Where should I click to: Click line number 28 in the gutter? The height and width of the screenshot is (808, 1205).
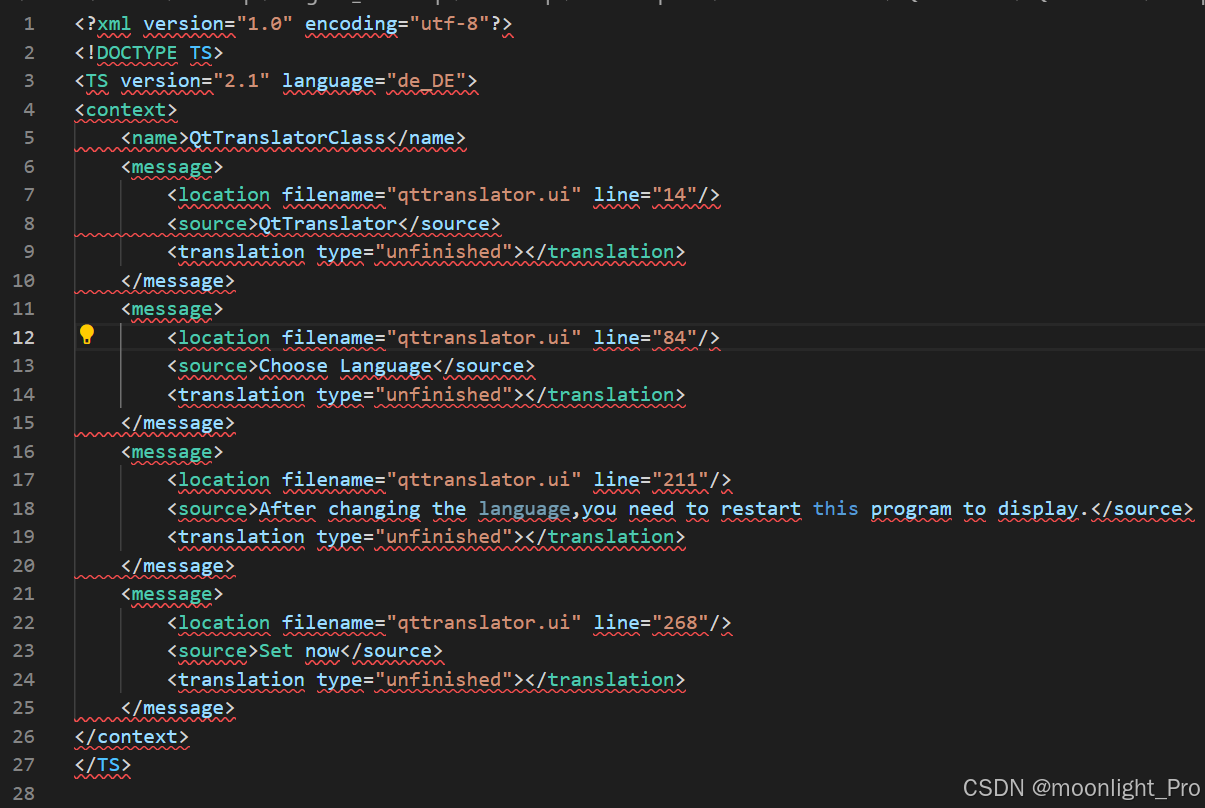[x=23, y=793]
